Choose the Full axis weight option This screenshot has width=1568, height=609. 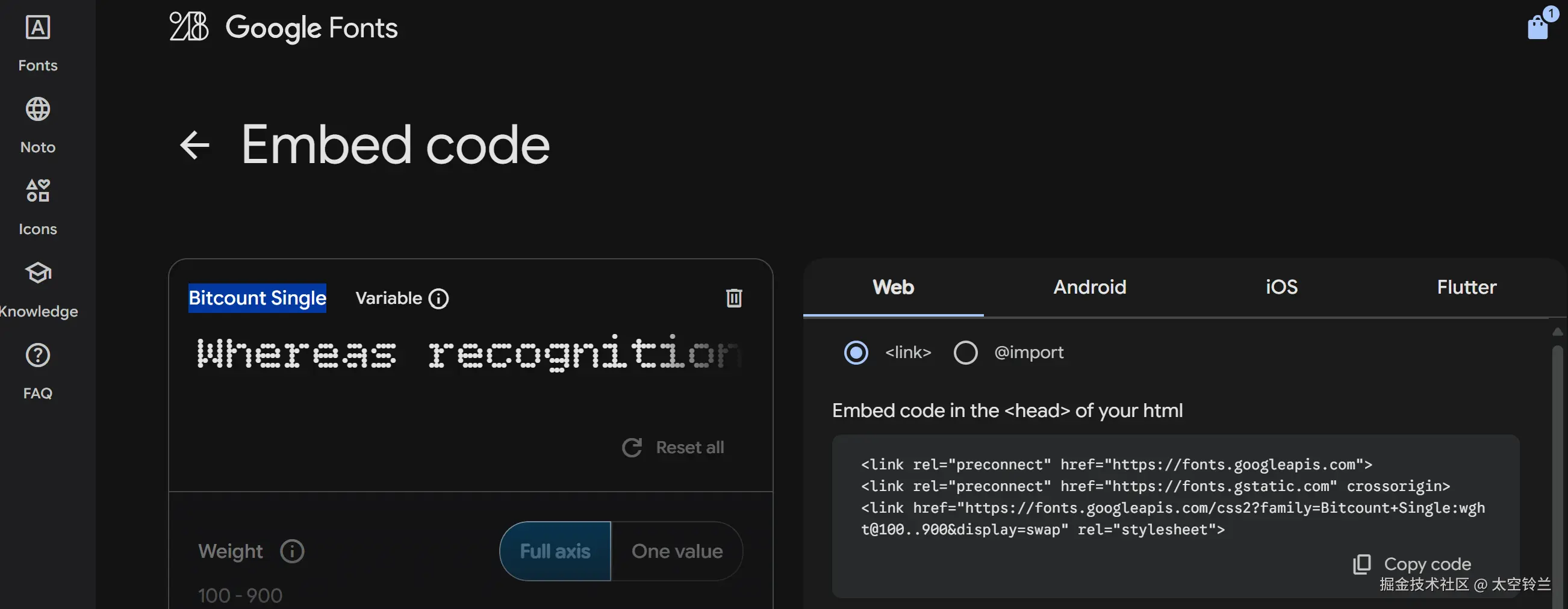tap(555, 551)
